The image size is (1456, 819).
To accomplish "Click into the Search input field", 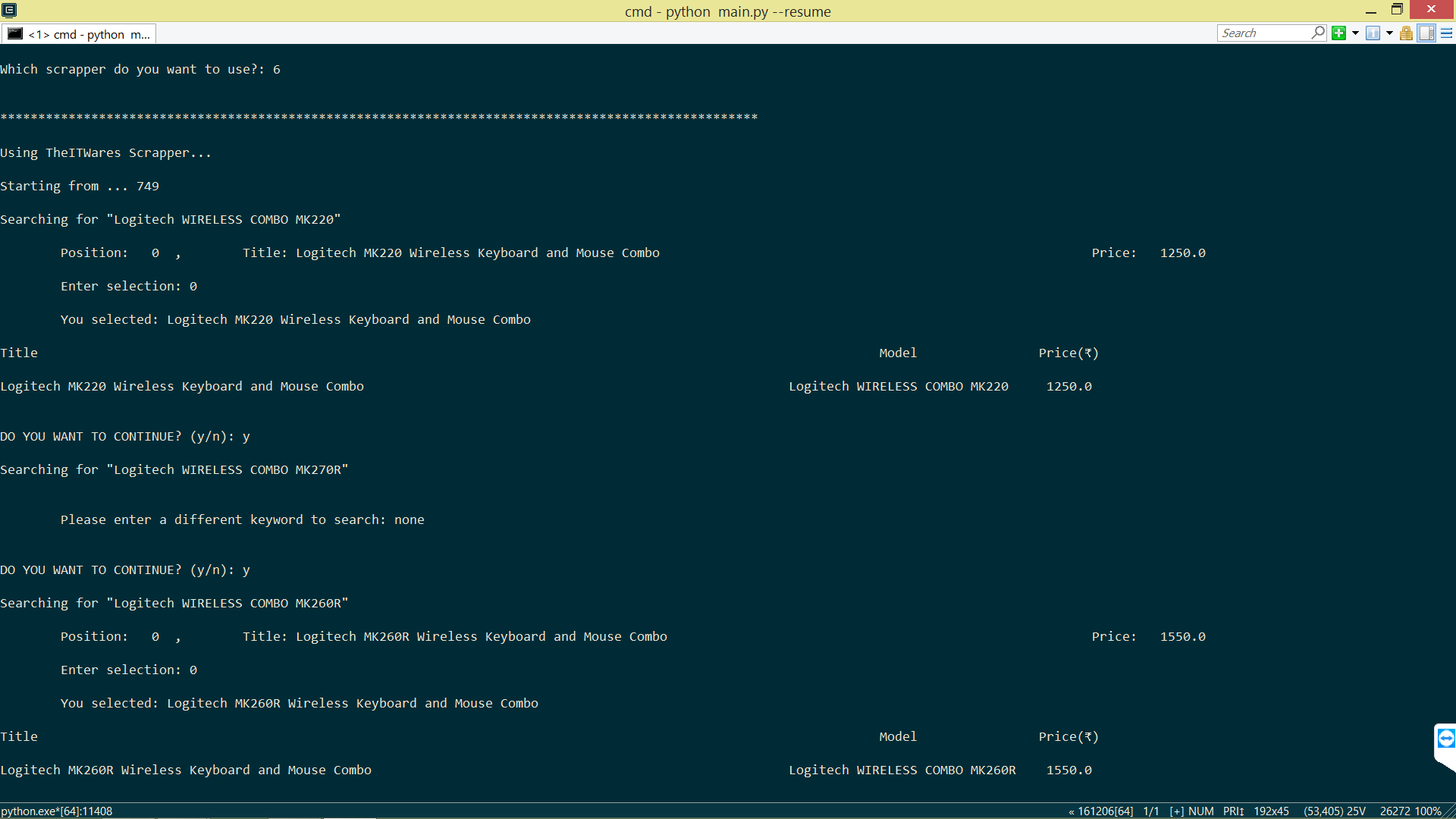I will tap(1264, 33).
